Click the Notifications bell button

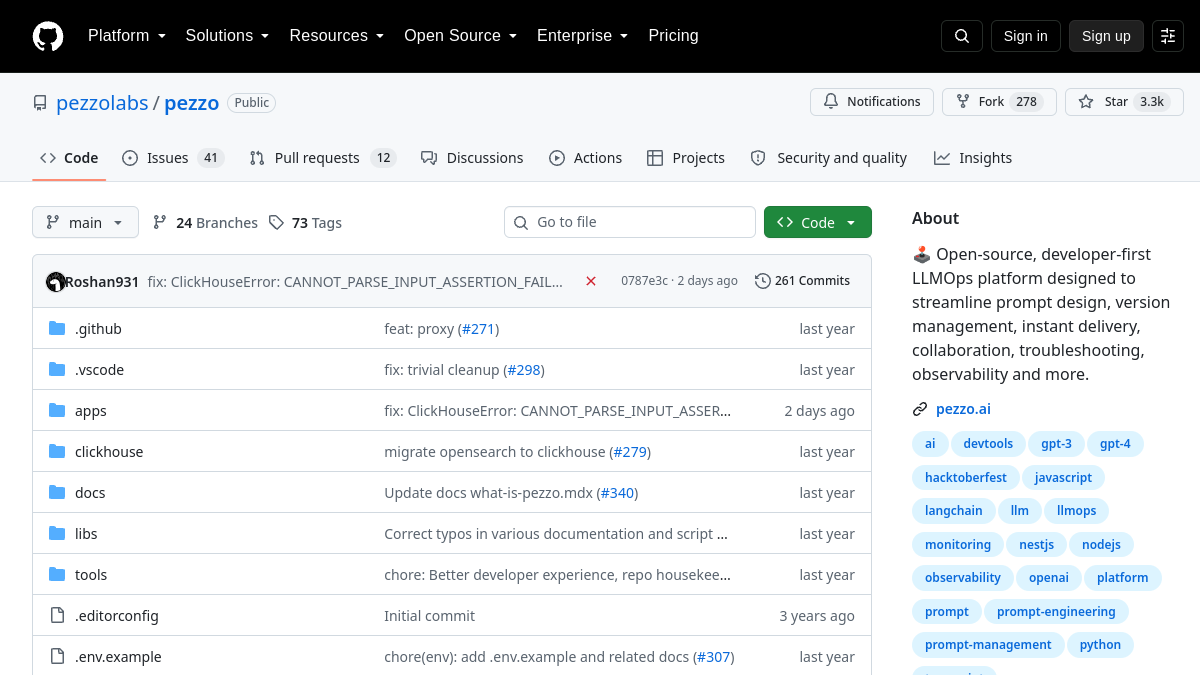tap(872, 102)
